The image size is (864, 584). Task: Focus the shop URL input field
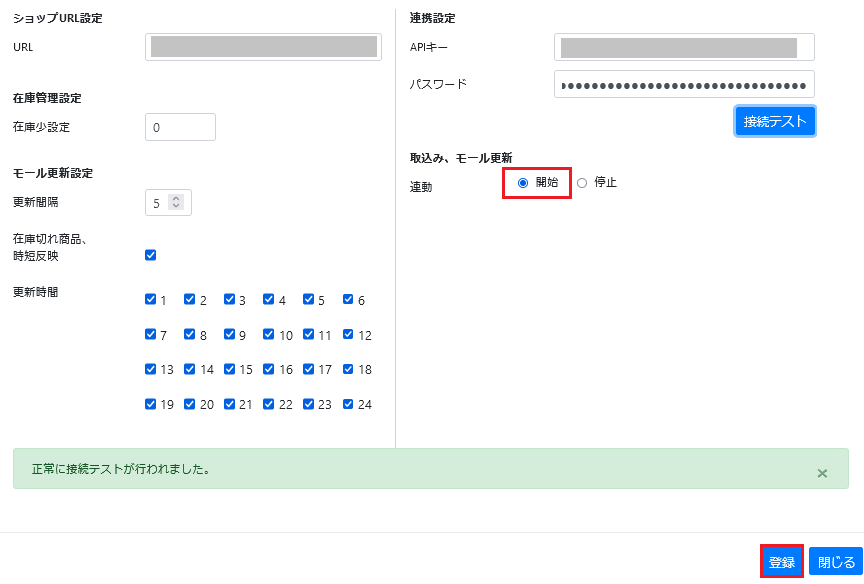pos(263,47)
